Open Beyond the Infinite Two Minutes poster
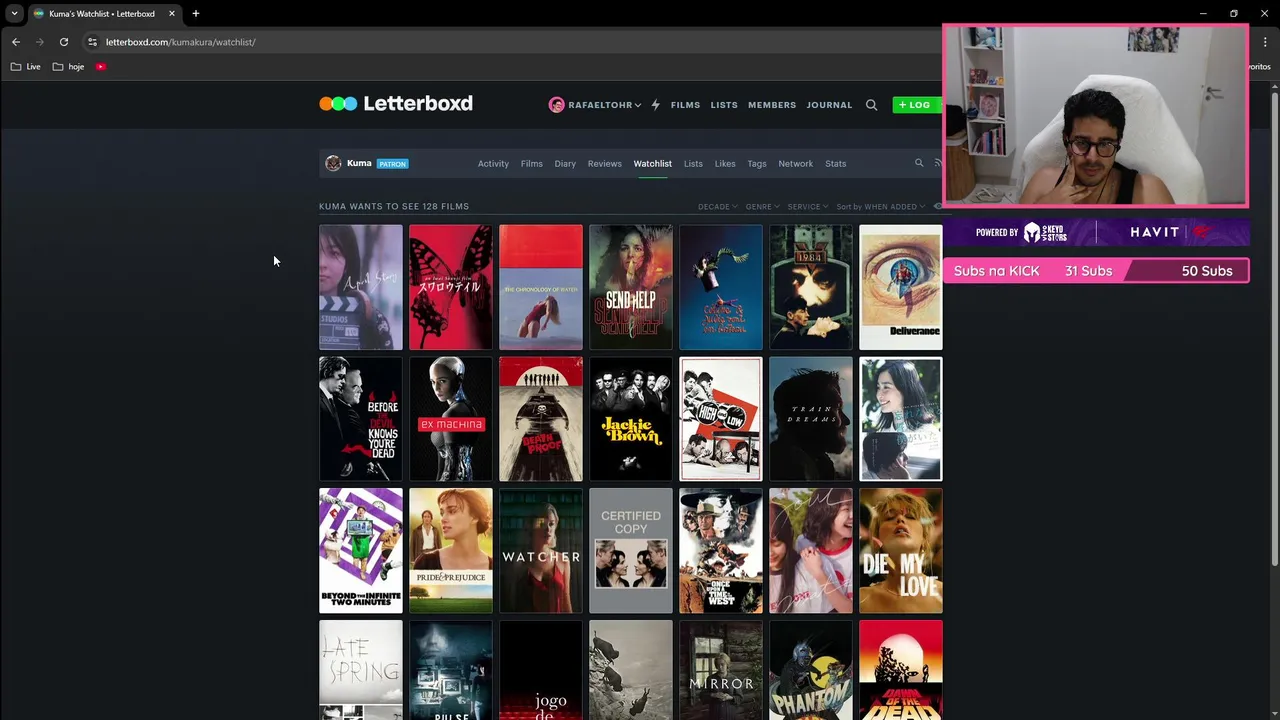 tap(361, 551)
